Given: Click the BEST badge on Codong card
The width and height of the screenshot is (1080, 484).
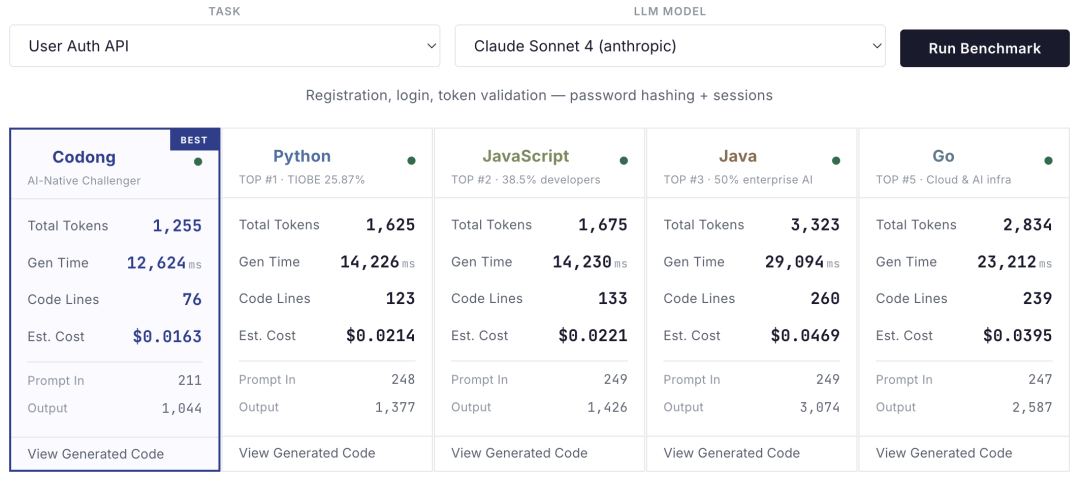Looking at the screenshot, I should (194, 140).
